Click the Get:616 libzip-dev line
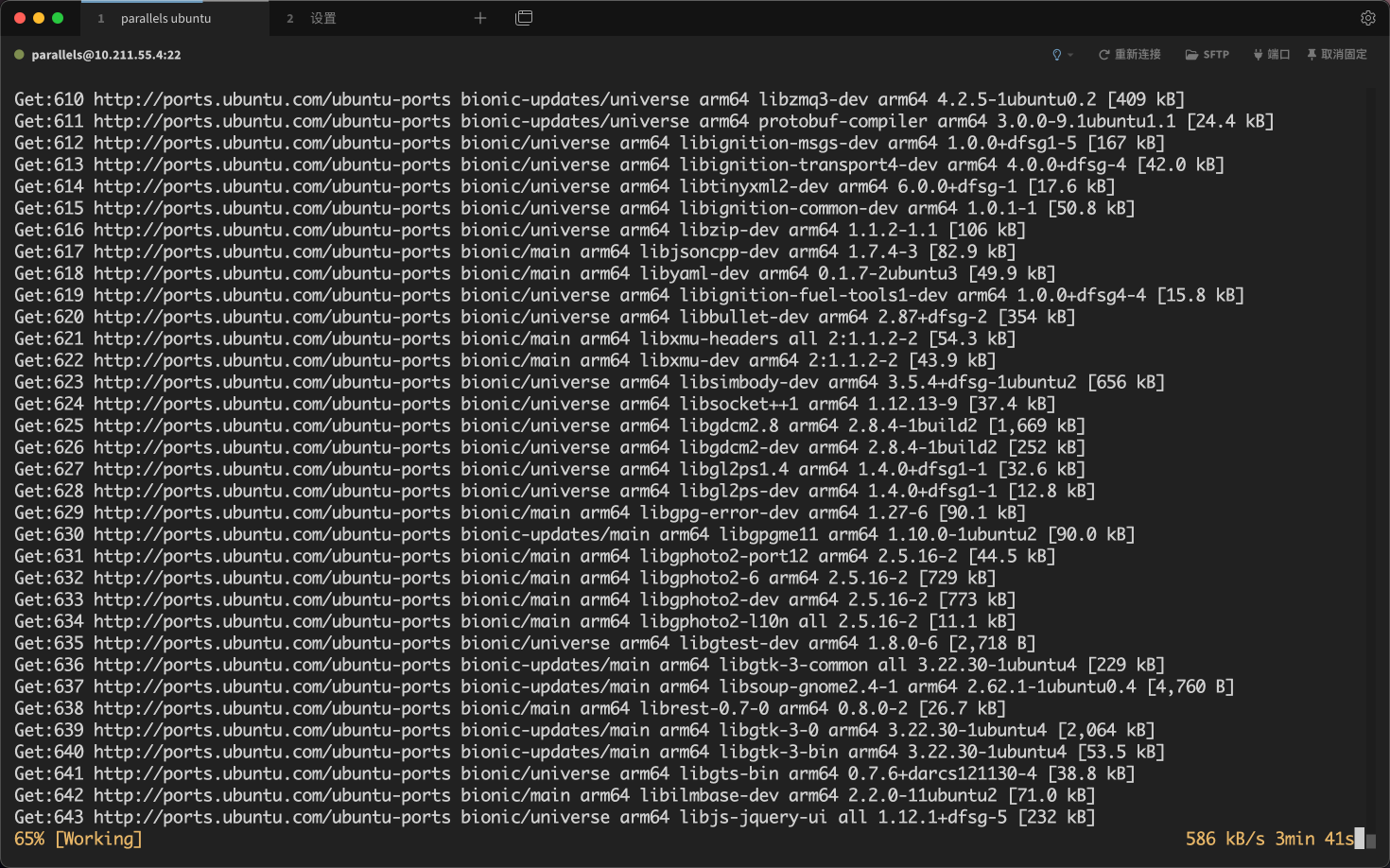The height and width of the screenshot is (868, 1390). (x=520, y=230)
